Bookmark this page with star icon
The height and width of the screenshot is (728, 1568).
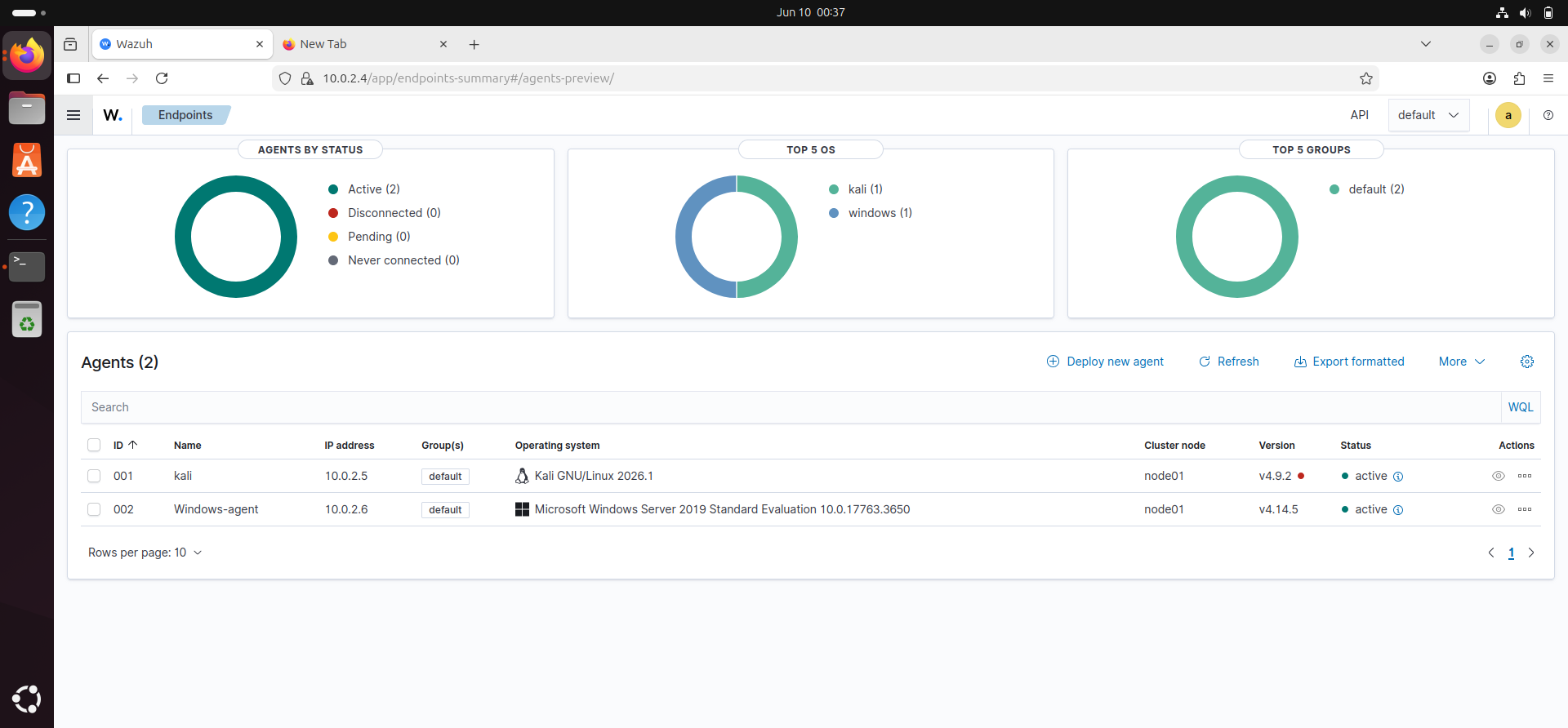[1366, 78]
